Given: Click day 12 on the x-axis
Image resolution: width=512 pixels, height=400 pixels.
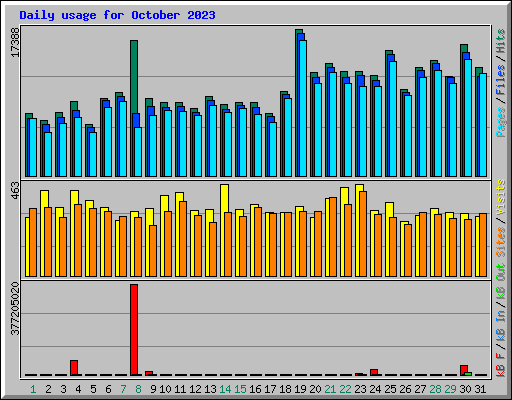Looking at the screenshot, I should pos(195,389).
